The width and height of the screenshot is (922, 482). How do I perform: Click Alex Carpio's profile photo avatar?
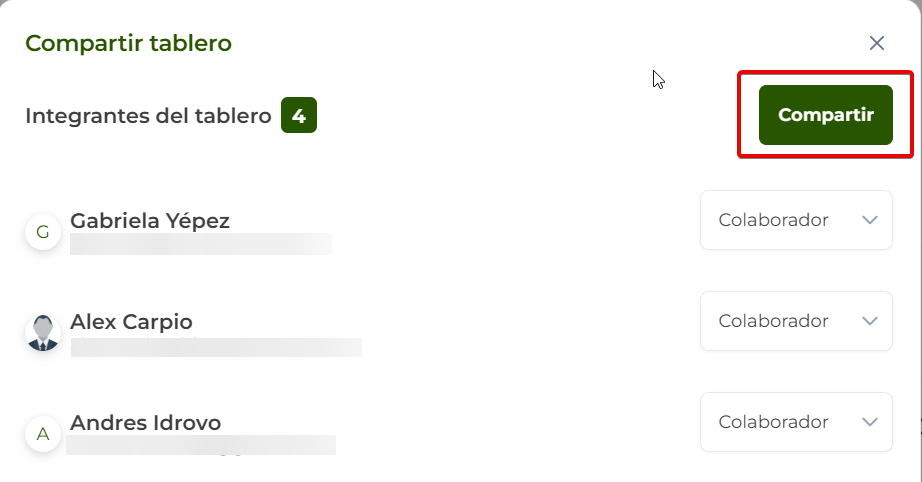[43, 333]
